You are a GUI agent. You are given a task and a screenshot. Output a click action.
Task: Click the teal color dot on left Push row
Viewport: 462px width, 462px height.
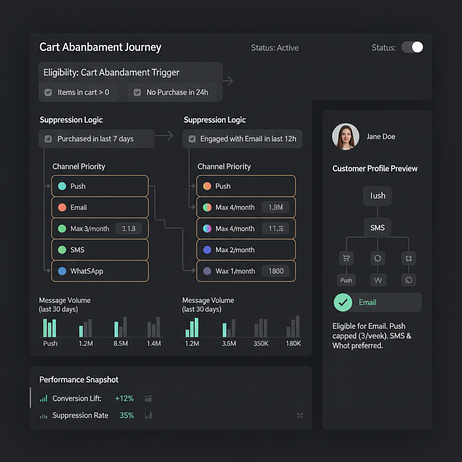click(x=62, y=186)
